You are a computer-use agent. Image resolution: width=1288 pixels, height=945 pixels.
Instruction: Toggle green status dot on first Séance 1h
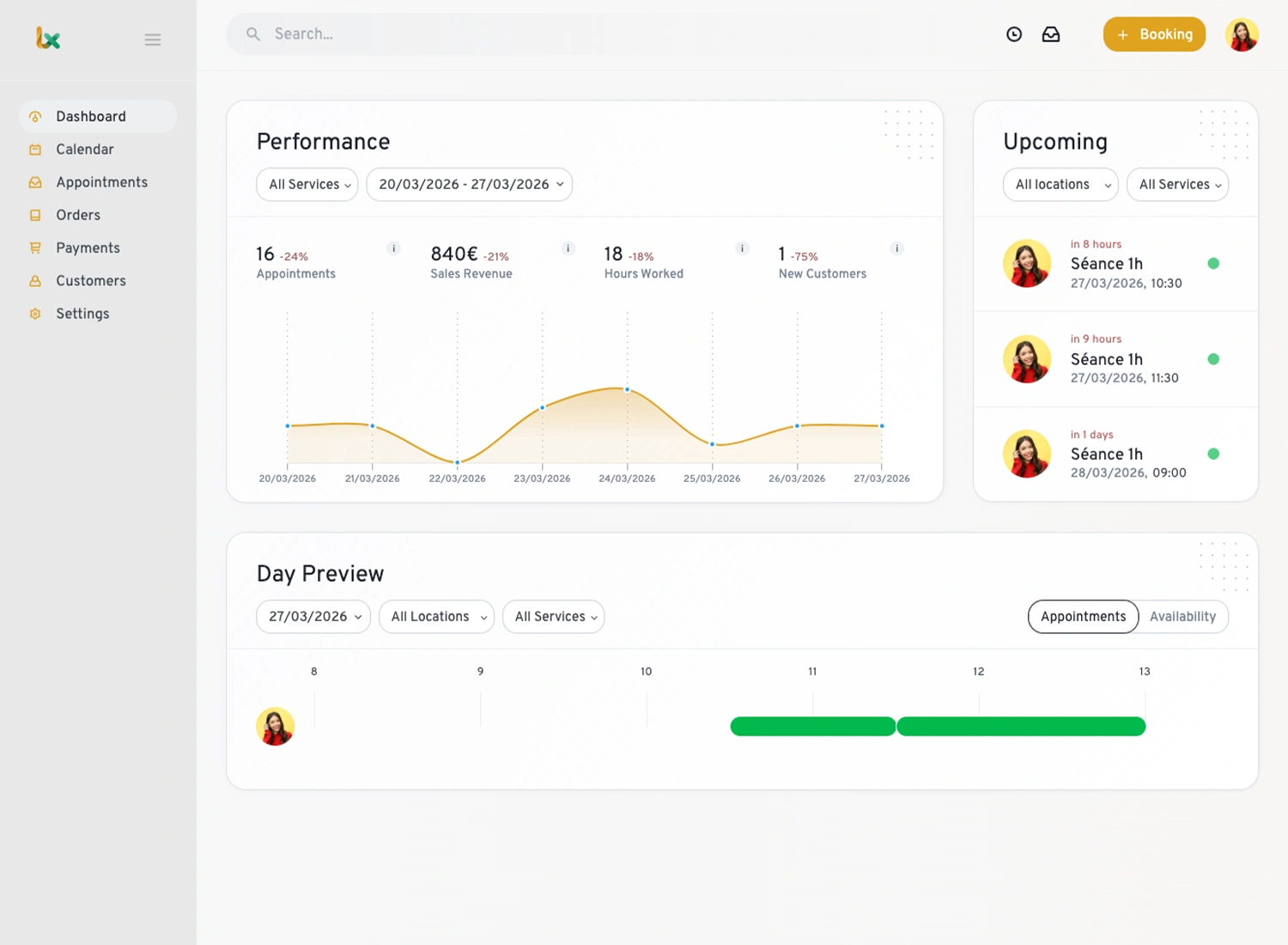coord(1213,264)
